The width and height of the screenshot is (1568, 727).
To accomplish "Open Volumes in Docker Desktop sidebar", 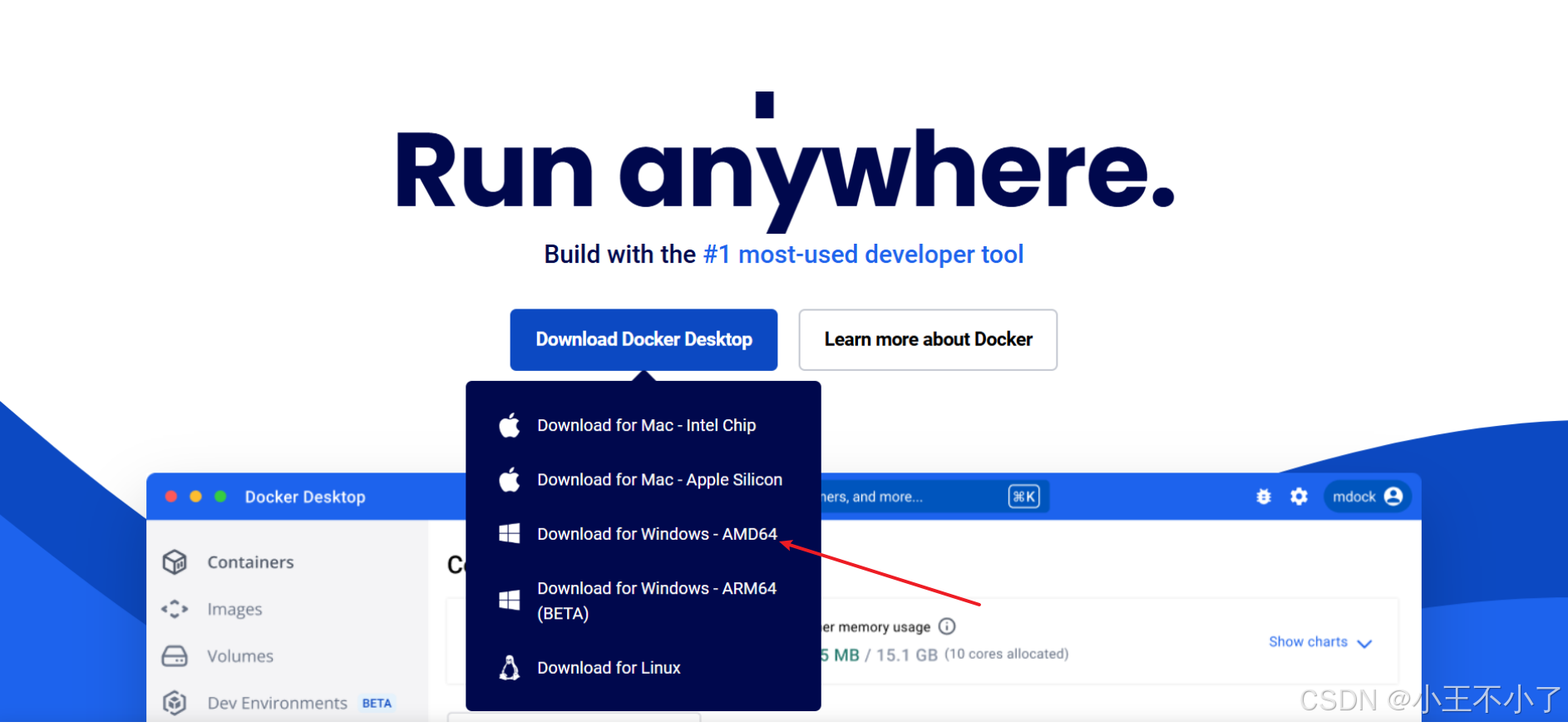I will point(240,656).
